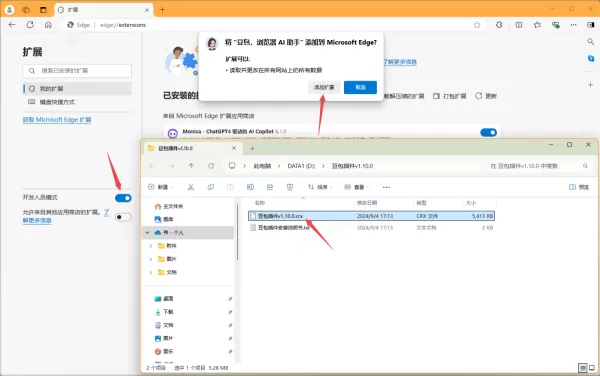The width and height of the screenshot is (600, 376).
Task: Click Explorer share icon
Action: coord(270,187)
